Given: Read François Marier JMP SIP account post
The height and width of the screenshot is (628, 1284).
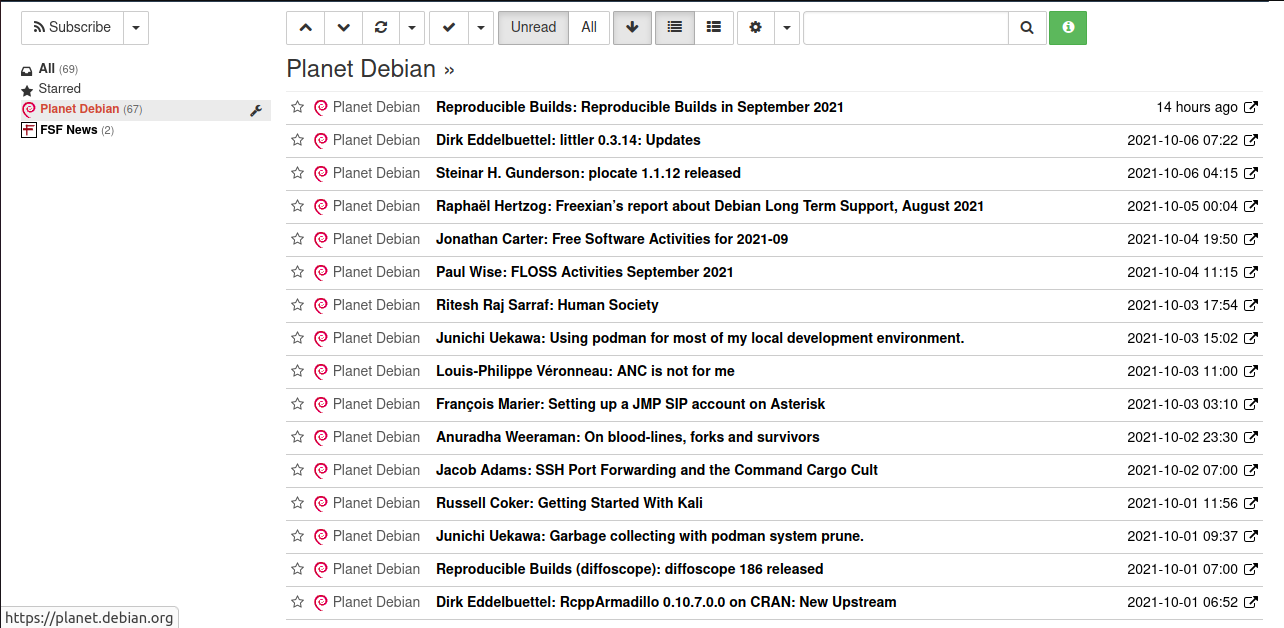Looking at the screenshot, I should (630, 404).
